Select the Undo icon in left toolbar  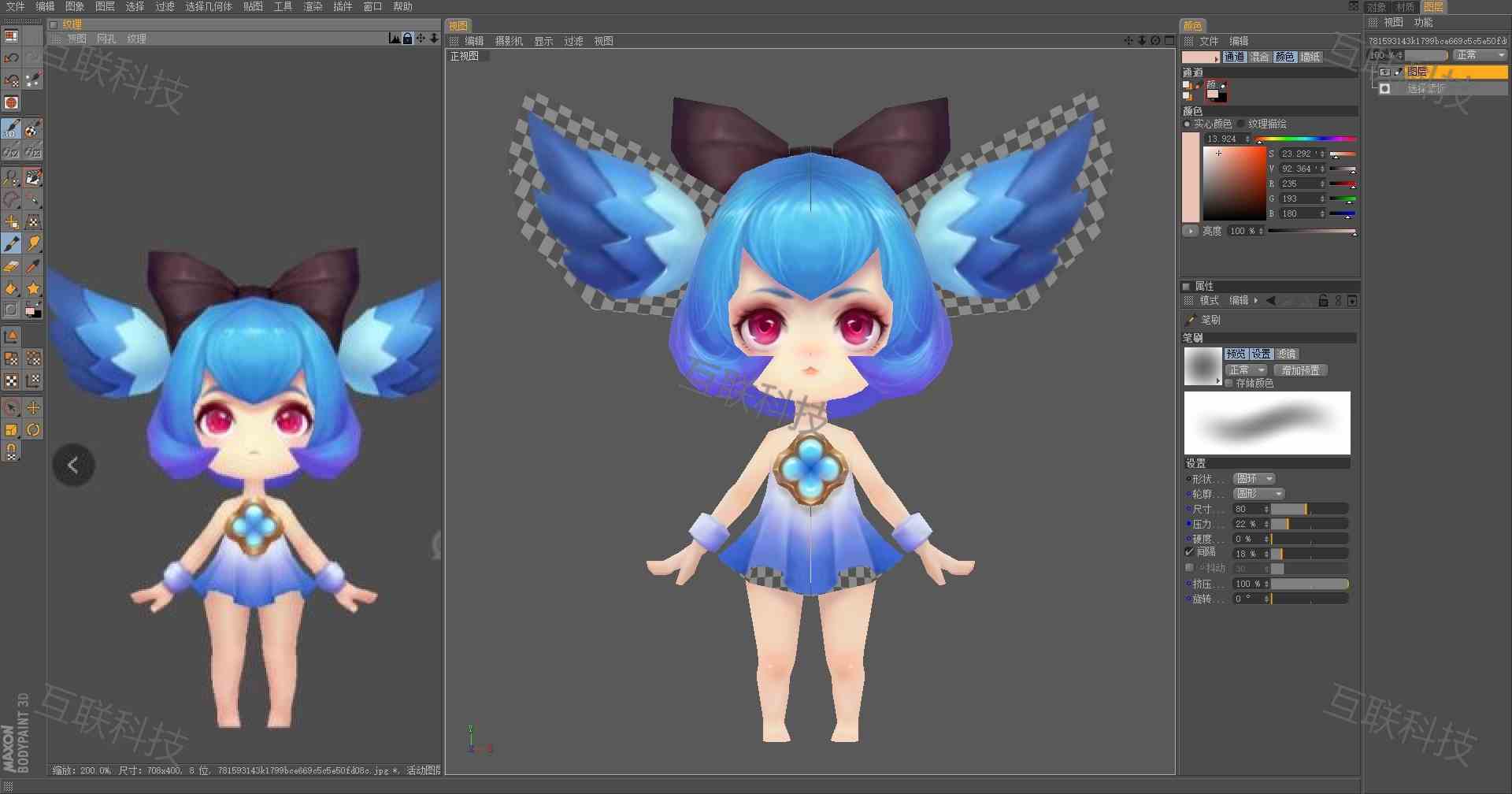[11, 58]
